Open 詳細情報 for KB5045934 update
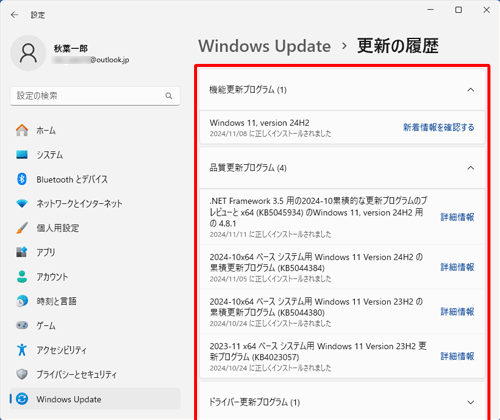Image resolution: width=500 pixels, height=420 pixels. pos(457,217)
